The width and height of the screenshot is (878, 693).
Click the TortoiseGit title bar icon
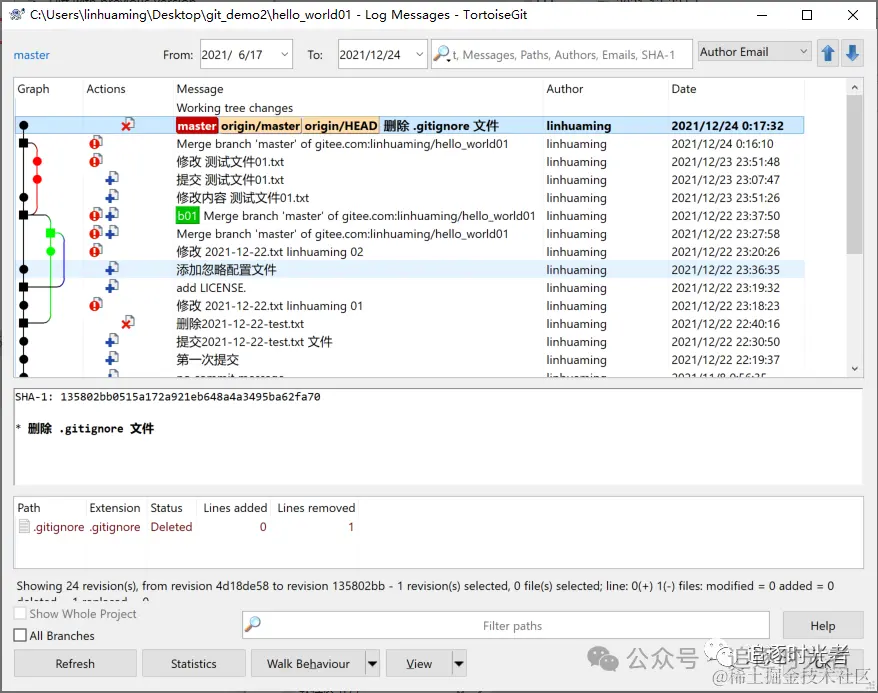click(17, 15)
